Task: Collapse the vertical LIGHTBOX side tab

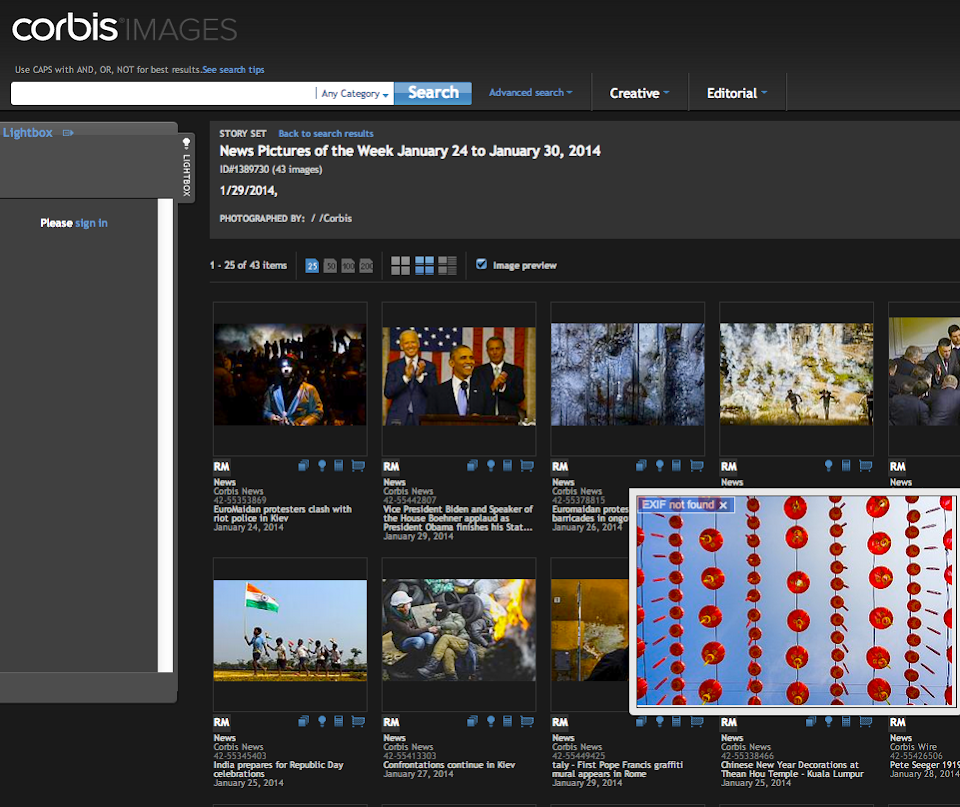Action: (x=186, y=168)
